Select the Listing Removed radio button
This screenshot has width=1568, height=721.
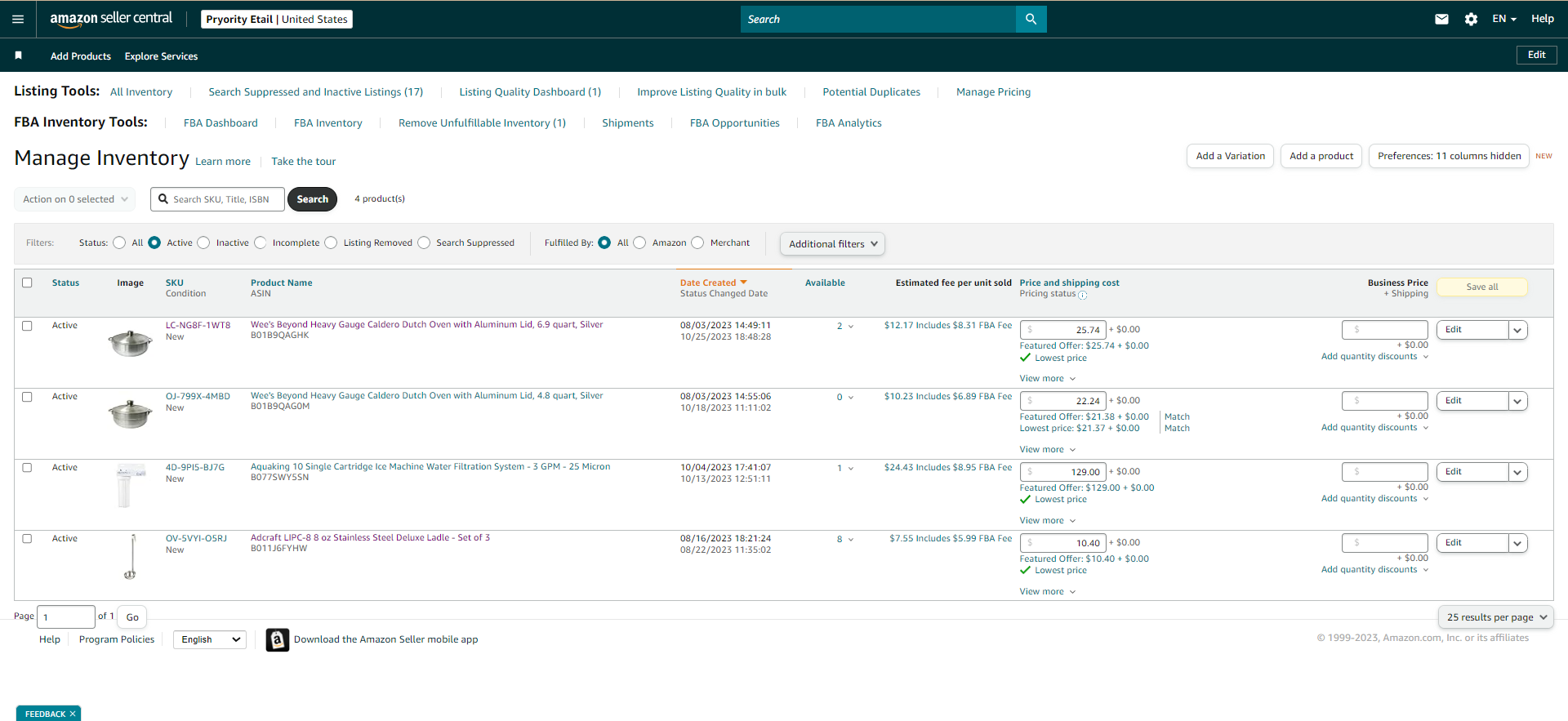(331, 243)
